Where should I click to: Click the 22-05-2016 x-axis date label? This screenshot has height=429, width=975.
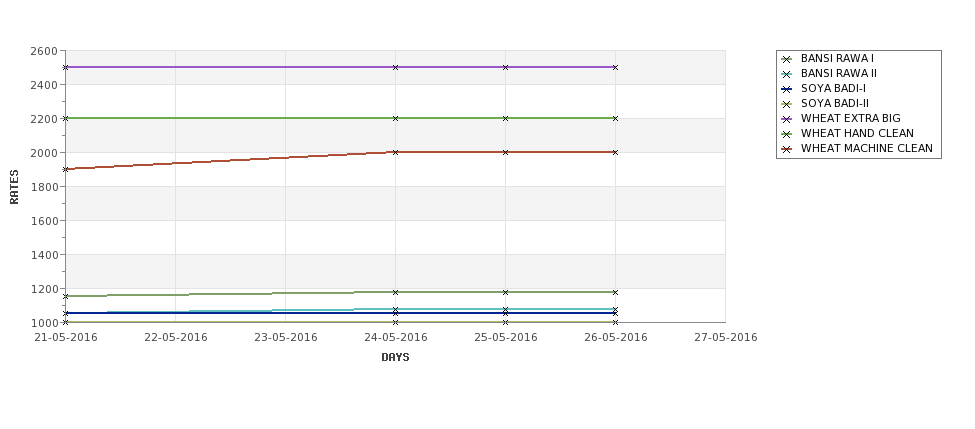click(176, 338)
